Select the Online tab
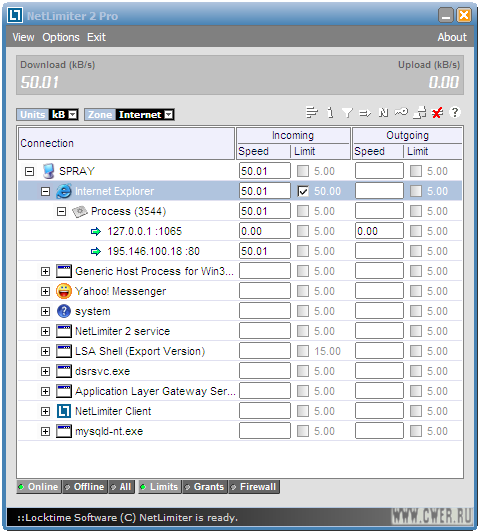480x531 pixels. click(x=39, y=487)
